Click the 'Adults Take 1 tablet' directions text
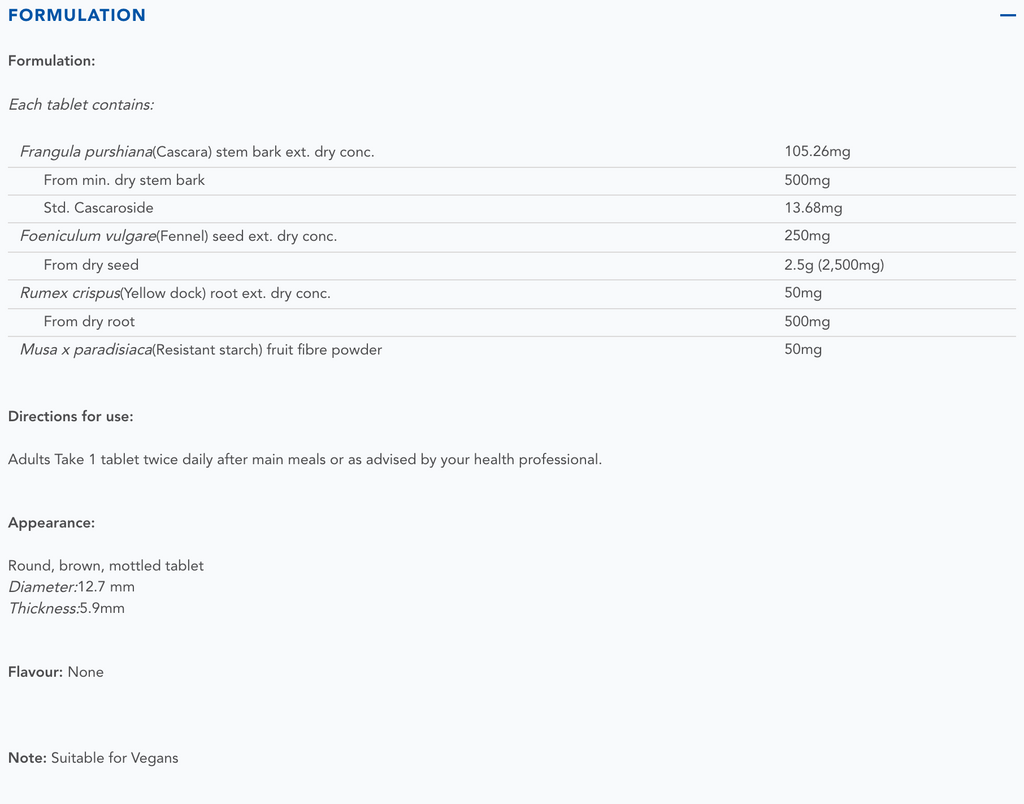 305,460
